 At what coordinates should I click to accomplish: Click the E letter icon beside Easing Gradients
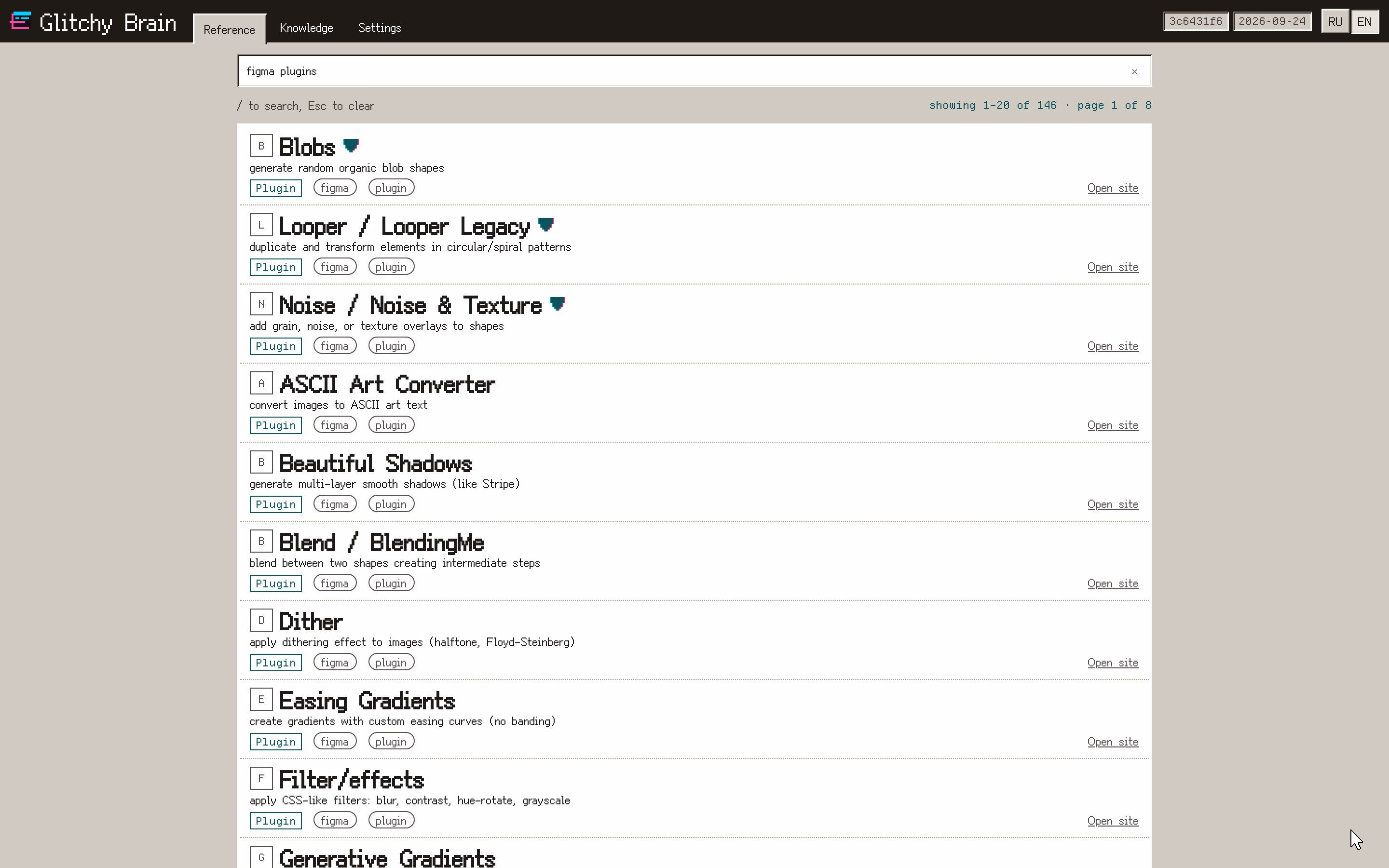pyautogui.click(x=261, y=700)
